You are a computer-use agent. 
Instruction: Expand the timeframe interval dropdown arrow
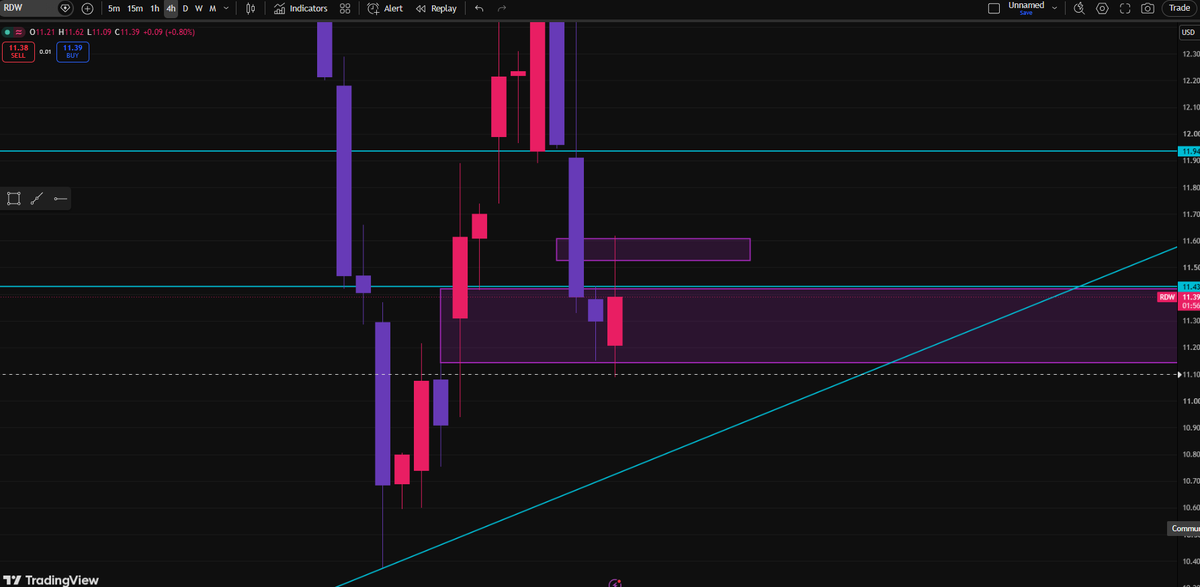pyautogui.click(x=226, y=8)
